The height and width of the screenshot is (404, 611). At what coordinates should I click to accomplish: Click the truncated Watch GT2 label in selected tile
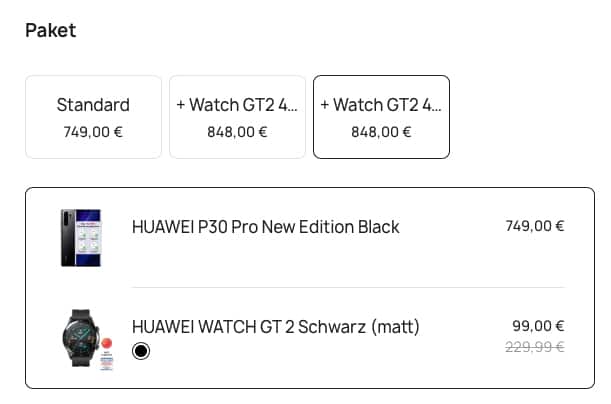[x=381, y=105]
